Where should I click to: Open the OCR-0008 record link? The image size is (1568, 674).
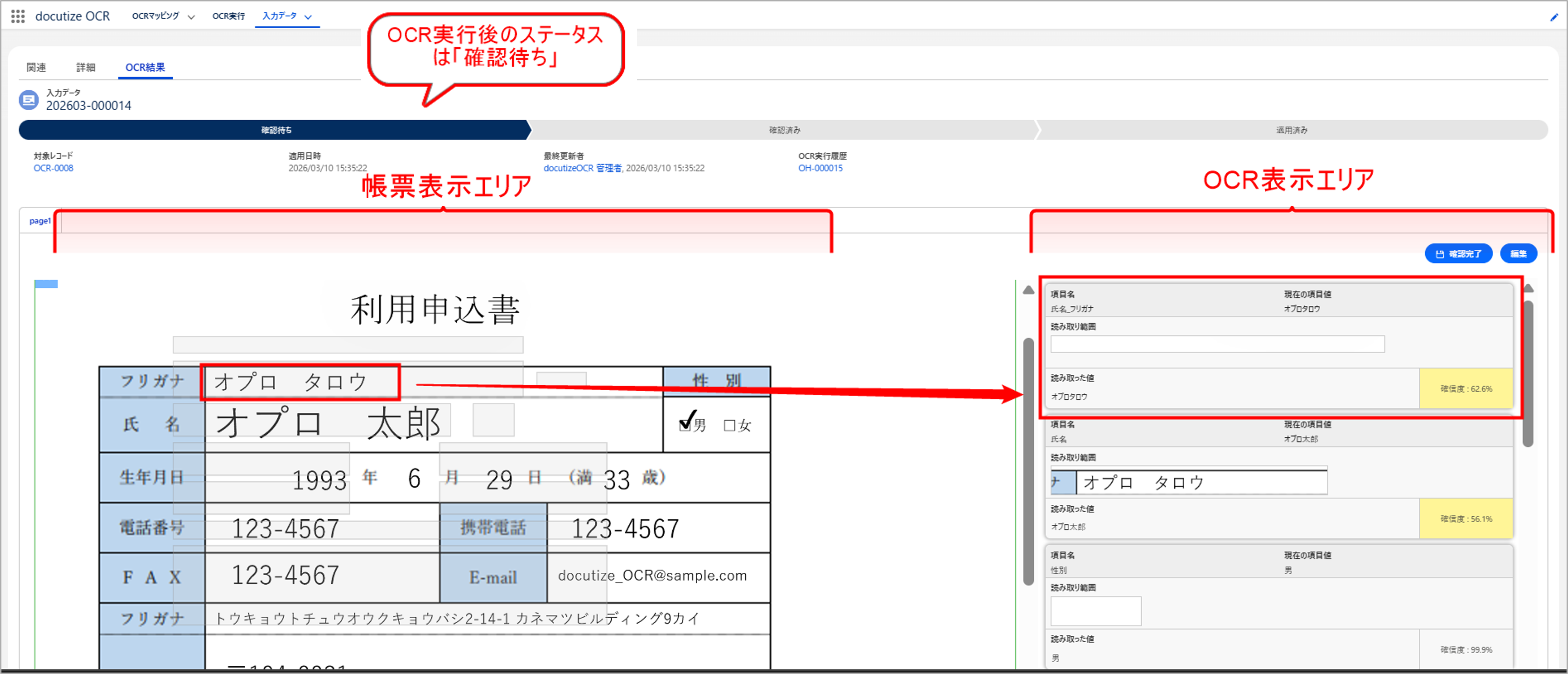tap(53, 168)
